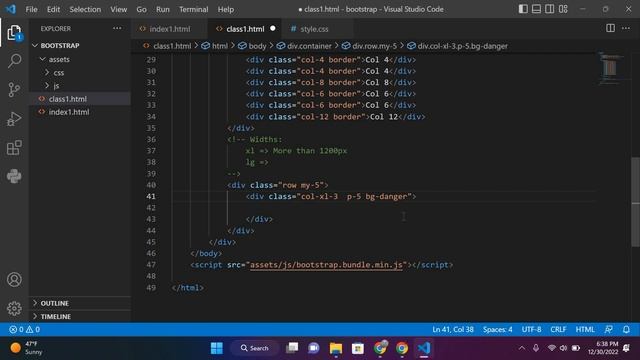Open the Terminal menu
The image size is (640, 360).
(193, 9)
